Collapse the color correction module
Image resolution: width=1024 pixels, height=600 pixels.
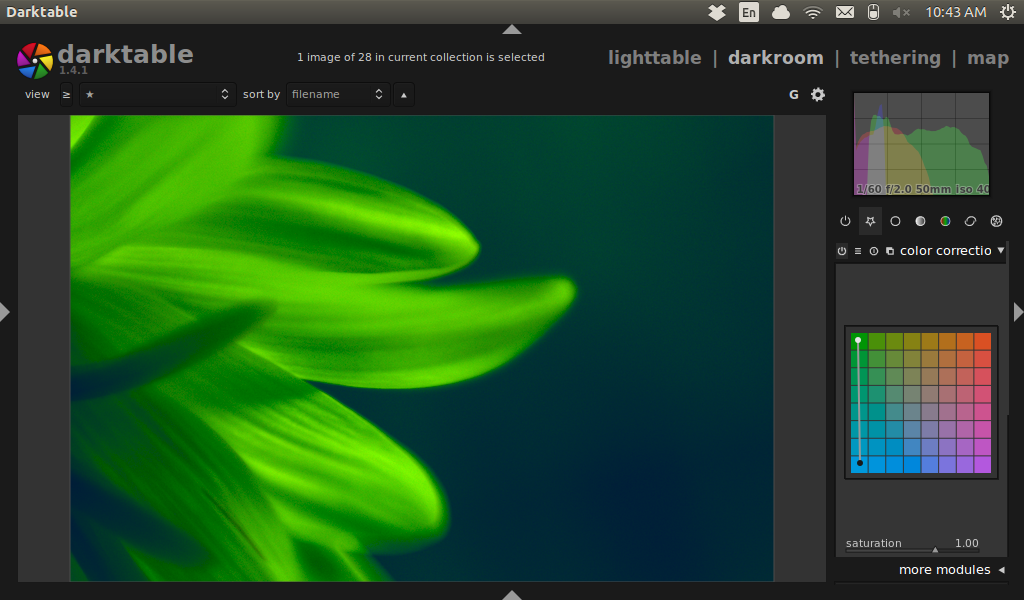coord(1001,251)
